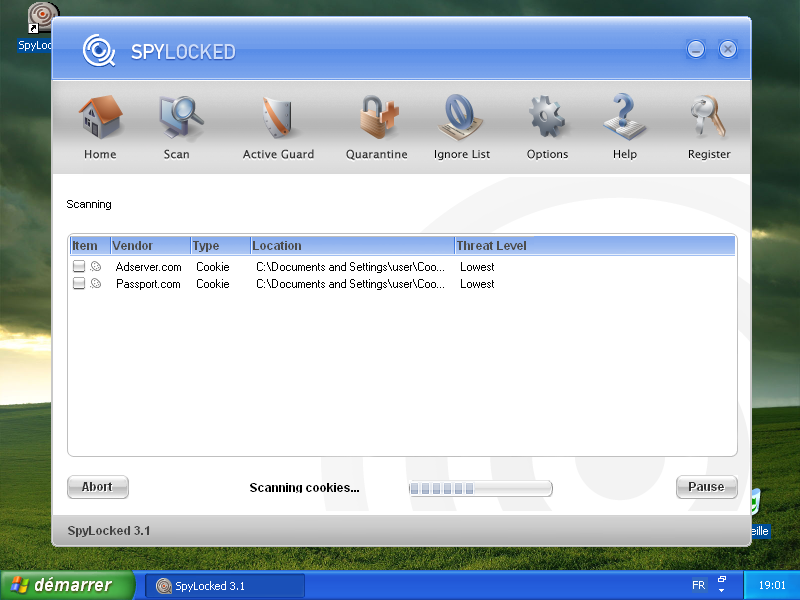This screenshot has width=800, height=600.
Task: Click the scan progress bar
Action: tap(481, 488)
